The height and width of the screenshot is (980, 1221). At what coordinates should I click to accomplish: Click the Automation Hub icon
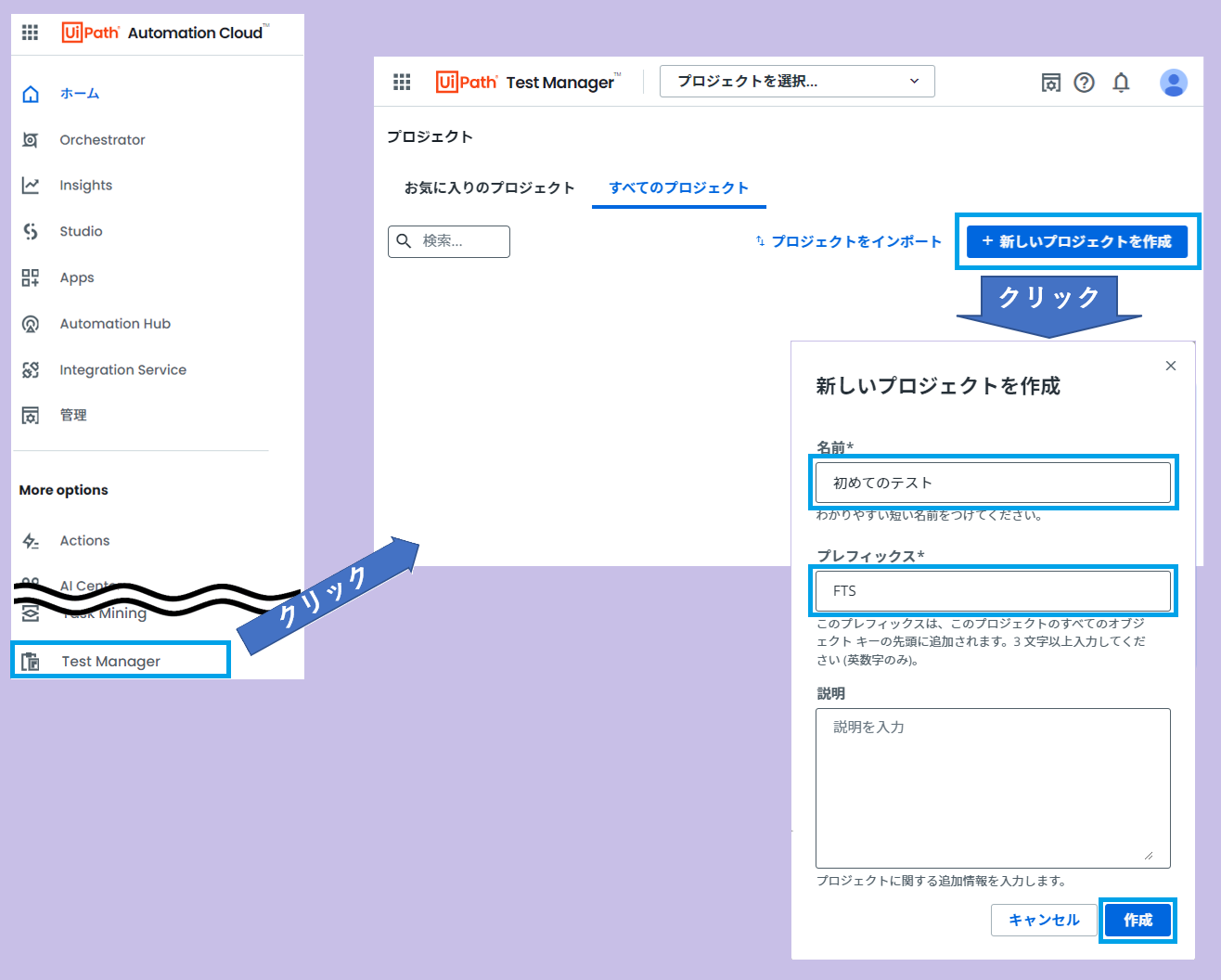click(x=31, y=324)
